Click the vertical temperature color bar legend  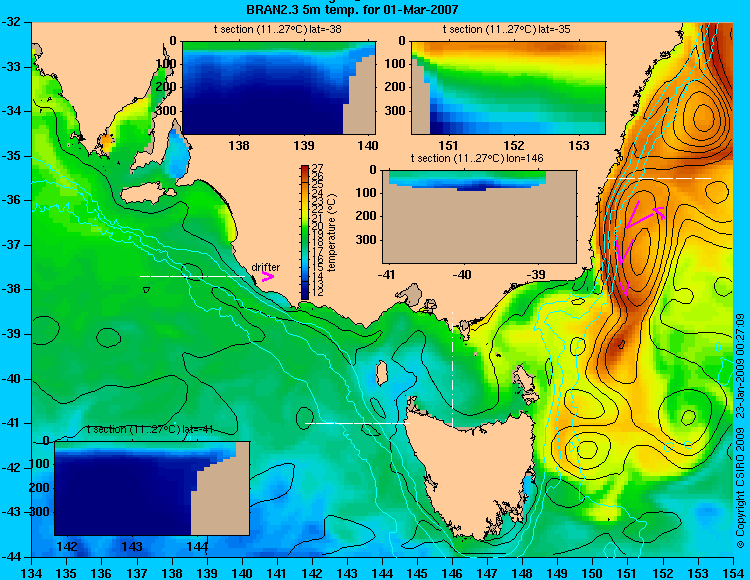[305, 232]
